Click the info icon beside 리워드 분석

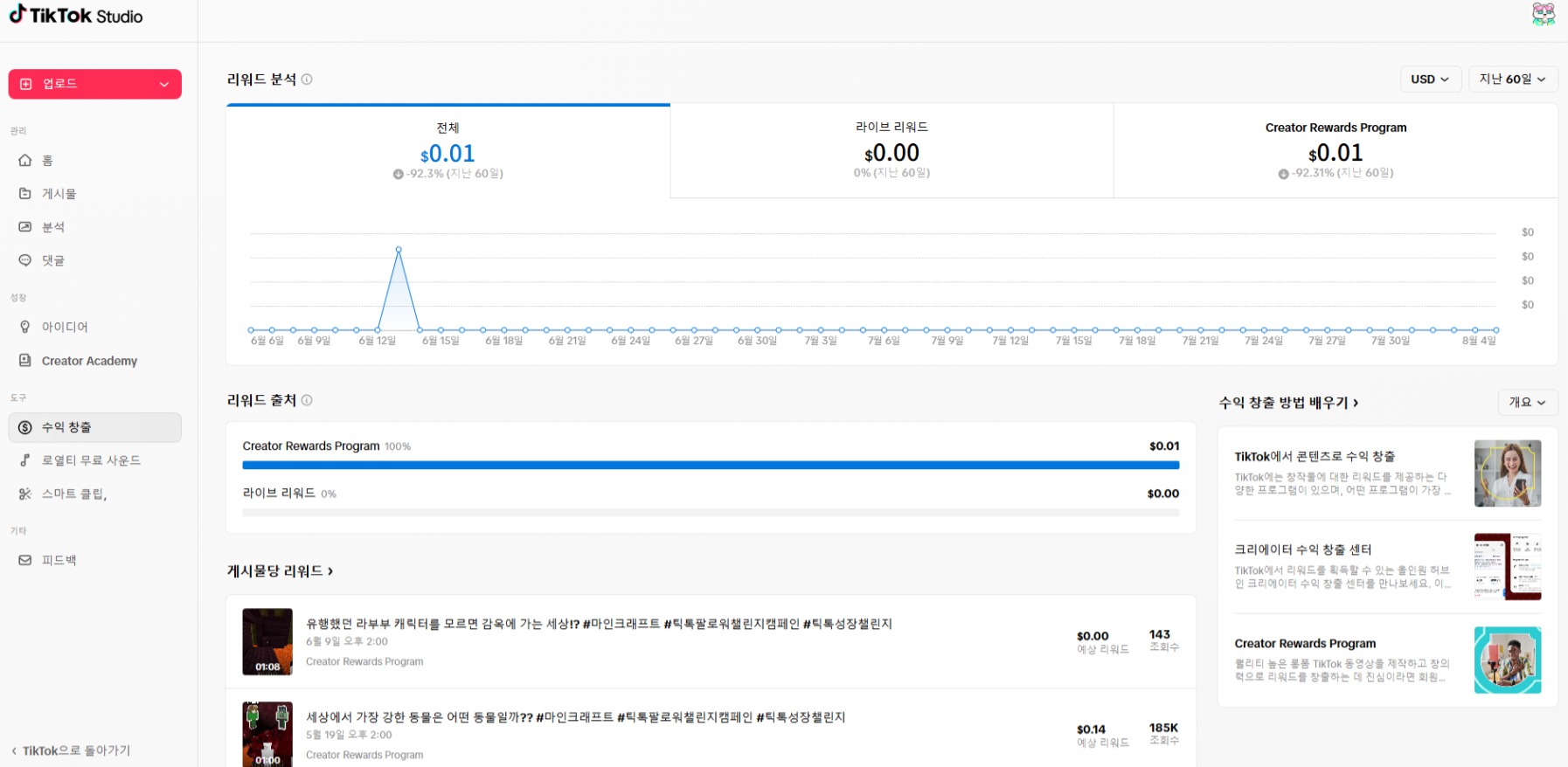point(307,79)
